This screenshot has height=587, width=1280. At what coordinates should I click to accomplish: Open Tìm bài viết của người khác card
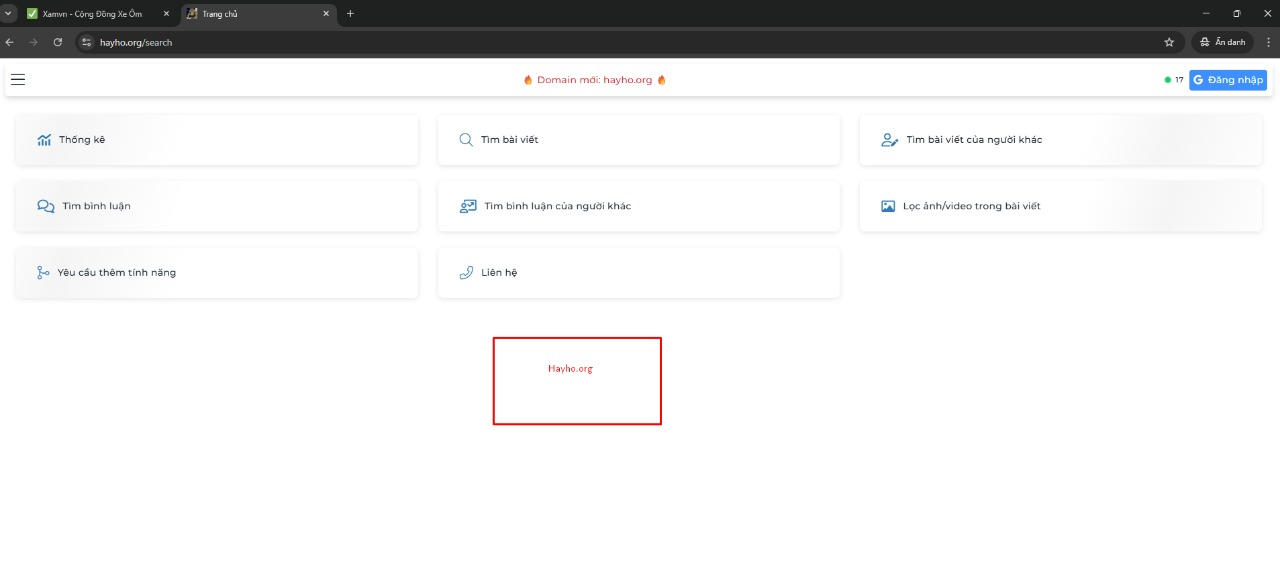(x=1060, y=140)
